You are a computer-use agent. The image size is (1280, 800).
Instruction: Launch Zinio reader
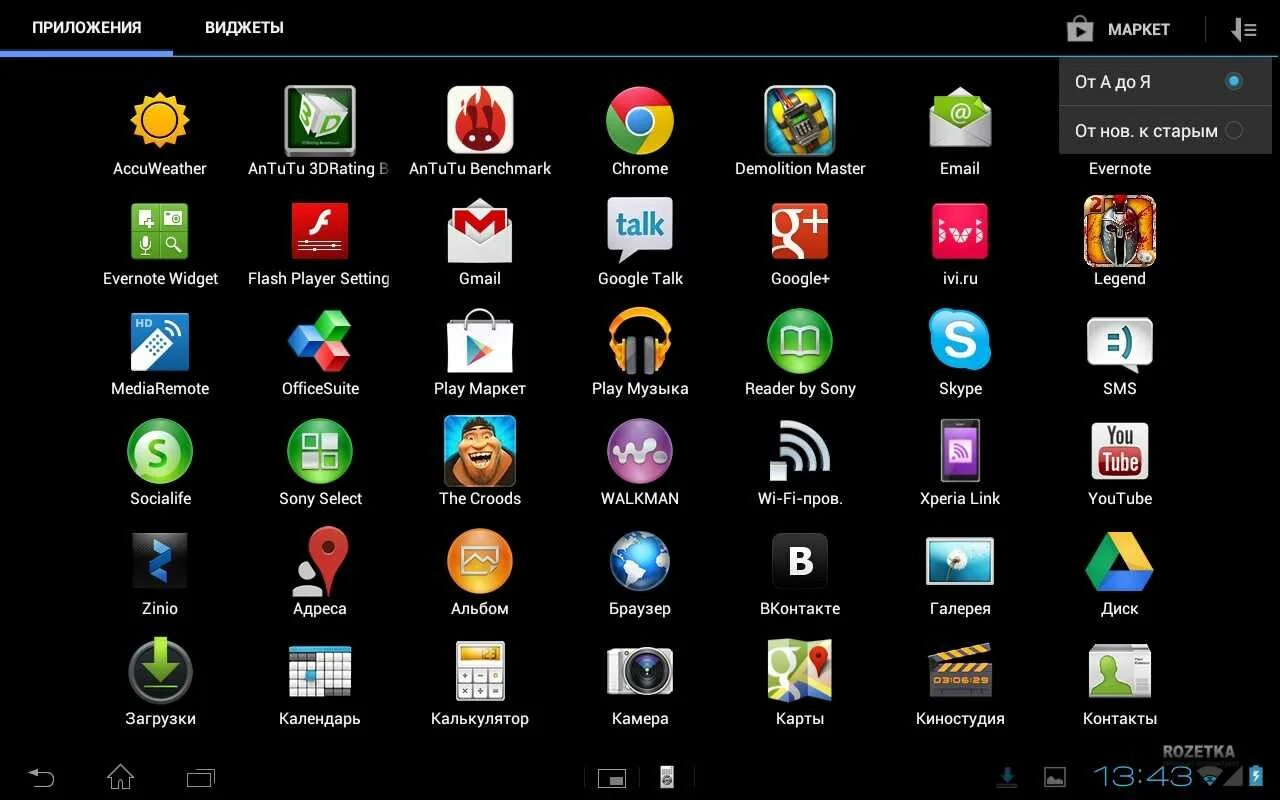pyautogui.click(x=160, y=561)
